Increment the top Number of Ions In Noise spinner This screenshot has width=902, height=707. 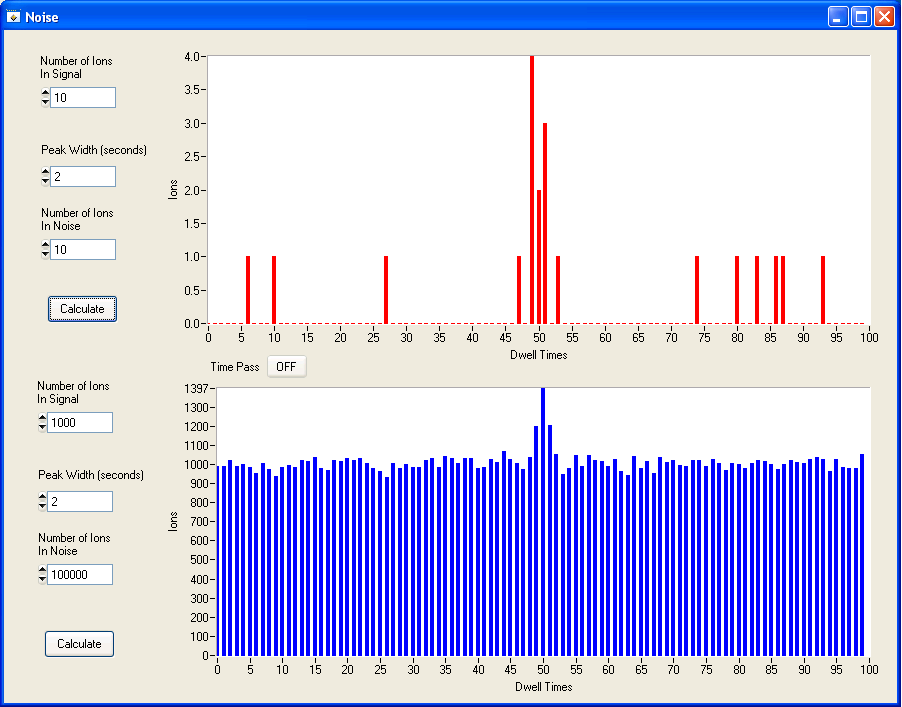[44, 245]
